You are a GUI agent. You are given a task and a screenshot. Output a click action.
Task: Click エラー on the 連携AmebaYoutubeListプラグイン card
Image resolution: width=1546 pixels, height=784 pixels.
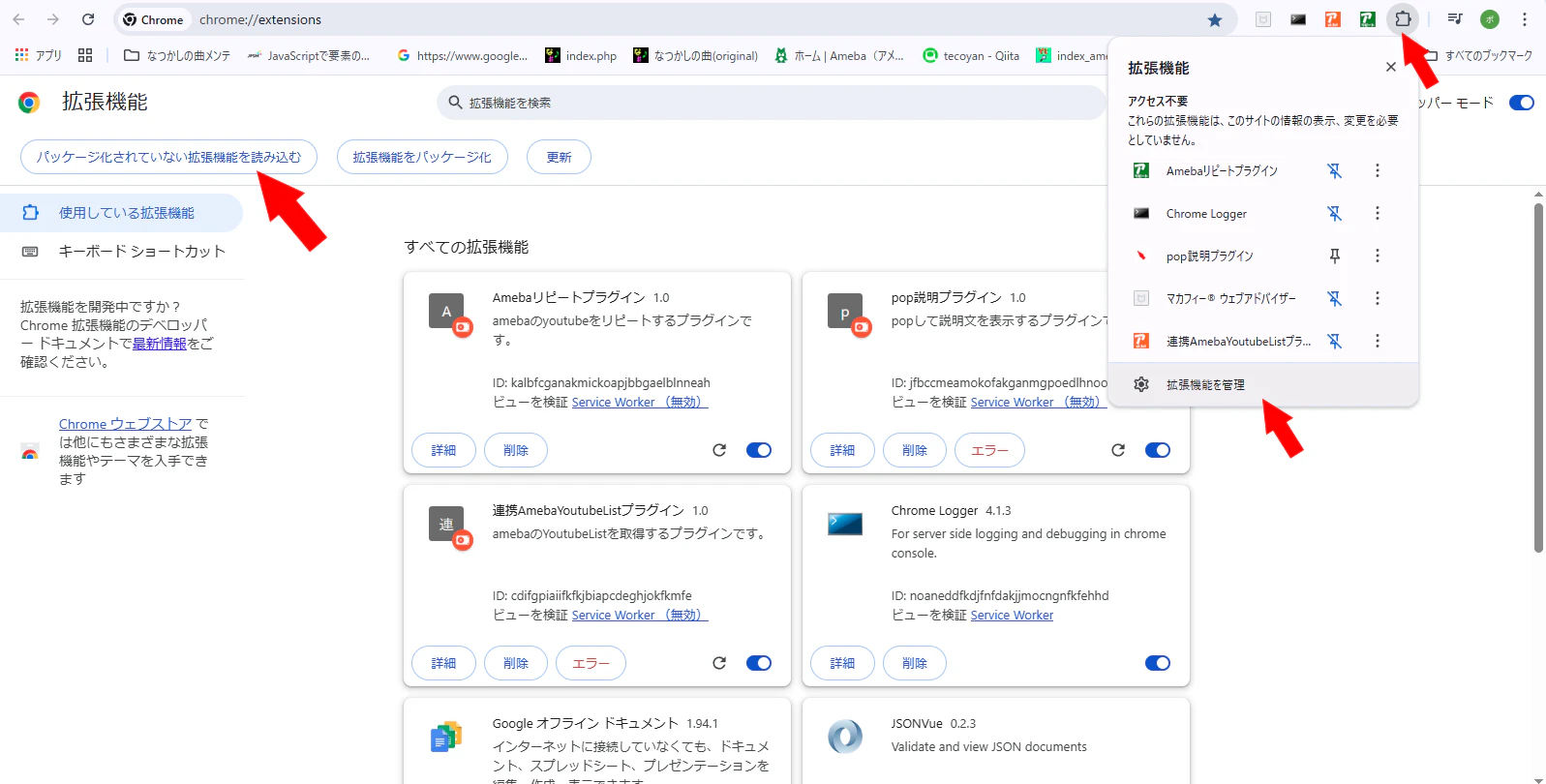[591, 663]
